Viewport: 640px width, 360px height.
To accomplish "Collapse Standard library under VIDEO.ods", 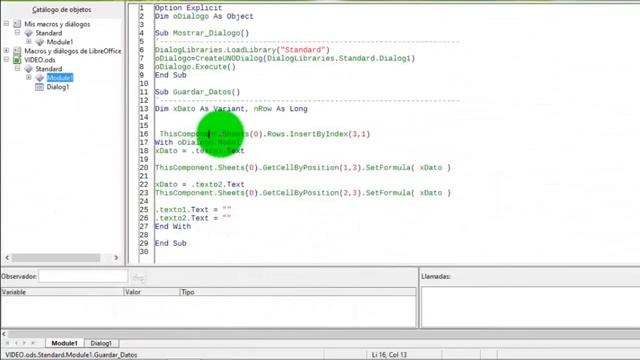I will [18, 69].
